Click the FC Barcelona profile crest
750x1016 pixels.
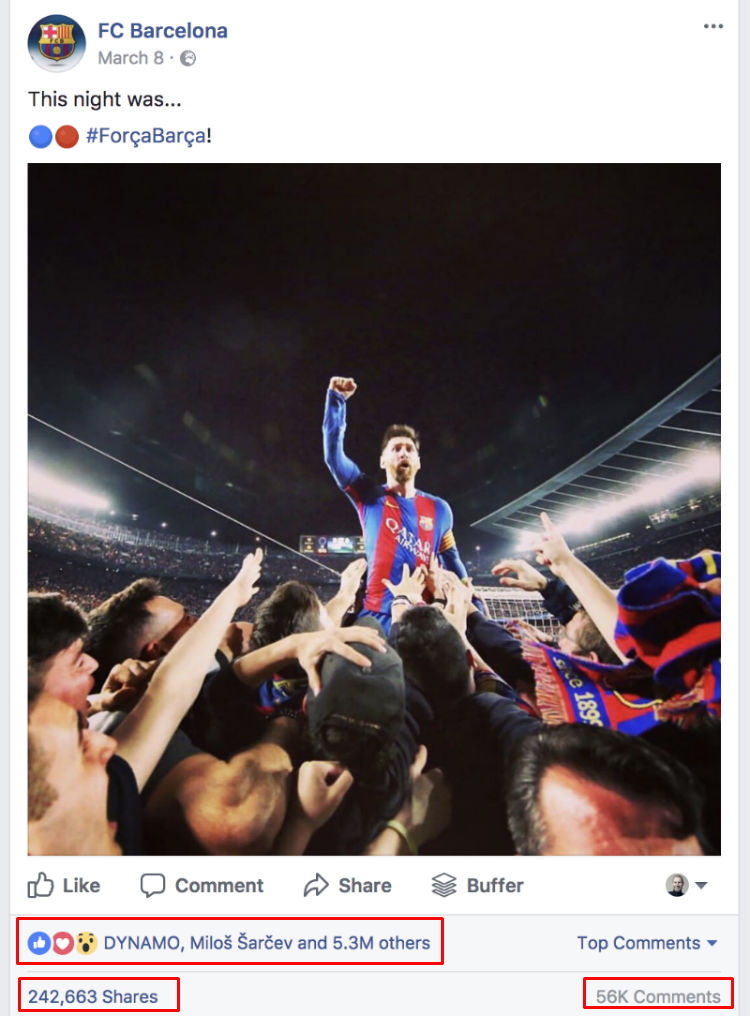(x=56, y=43)
